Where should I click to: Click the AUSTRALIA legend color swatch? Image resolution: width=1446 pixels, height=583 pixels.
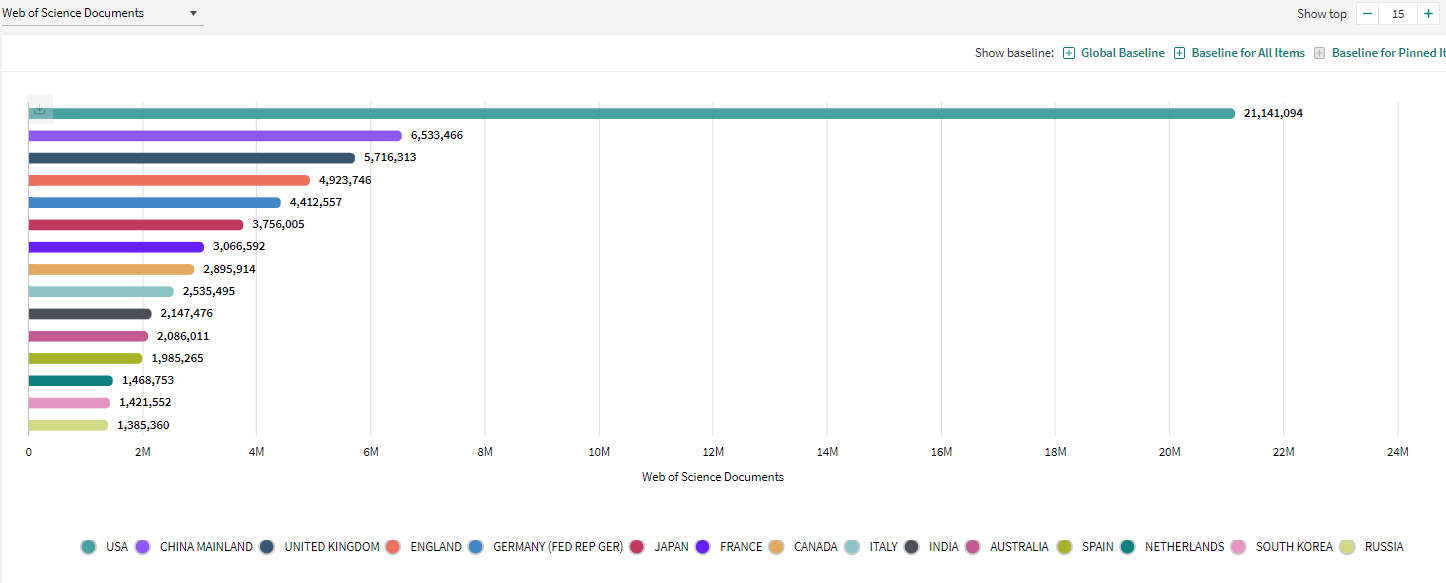[x=973, y=547]
